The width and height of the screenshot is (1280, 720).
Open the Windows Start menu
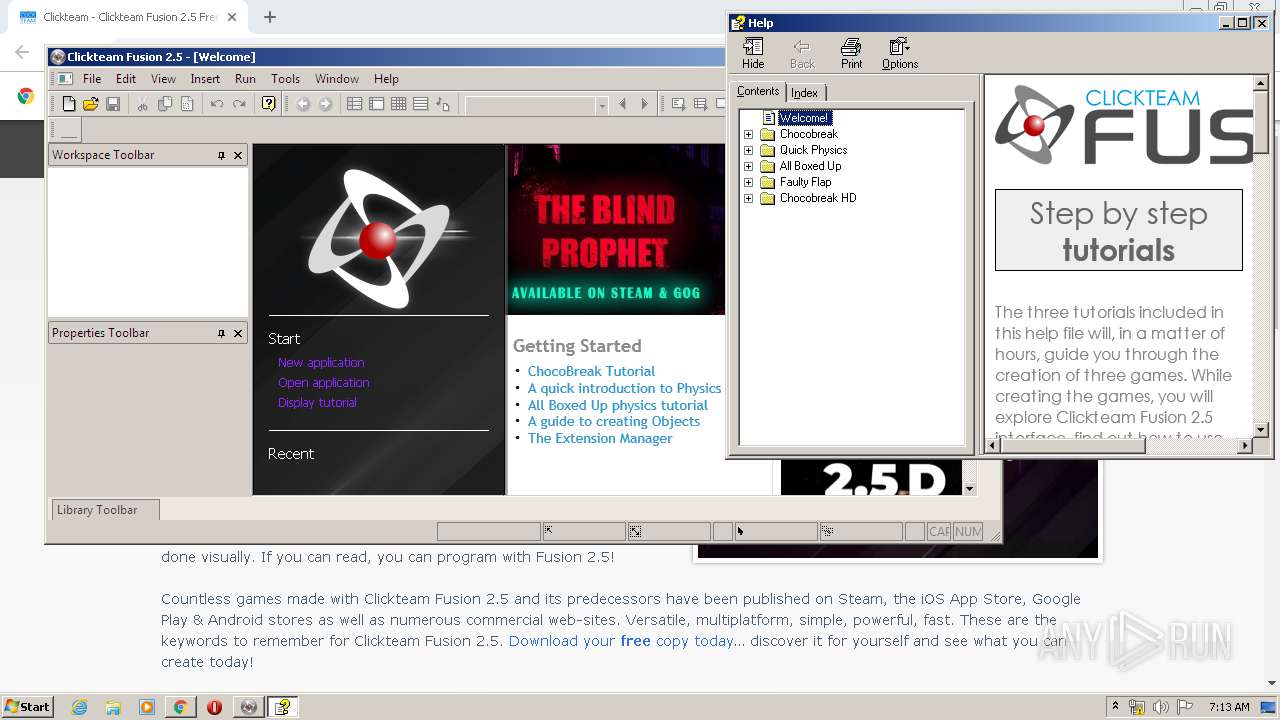(x=27, y=707)
